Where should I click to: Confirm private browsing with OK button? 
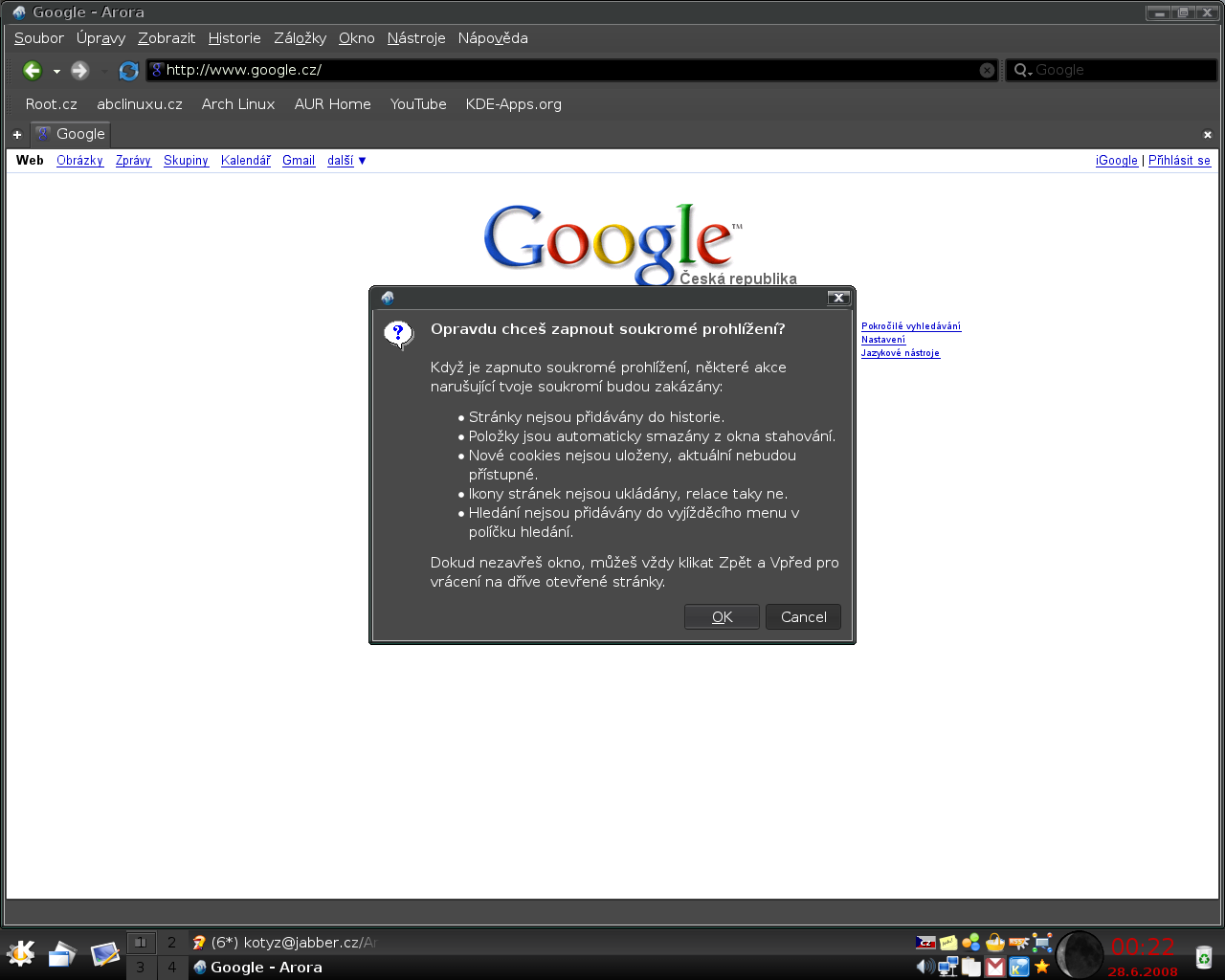point(722,617)
